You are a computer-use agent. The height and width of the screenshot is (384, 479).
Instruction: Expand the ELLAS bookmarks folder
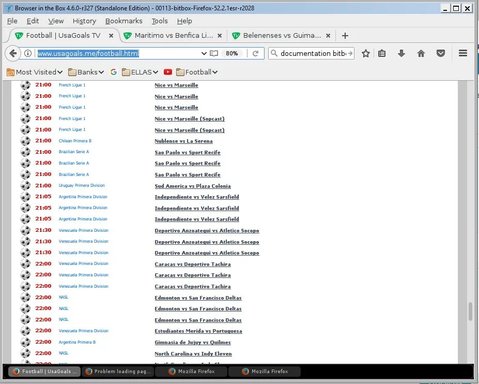point(140,72)
